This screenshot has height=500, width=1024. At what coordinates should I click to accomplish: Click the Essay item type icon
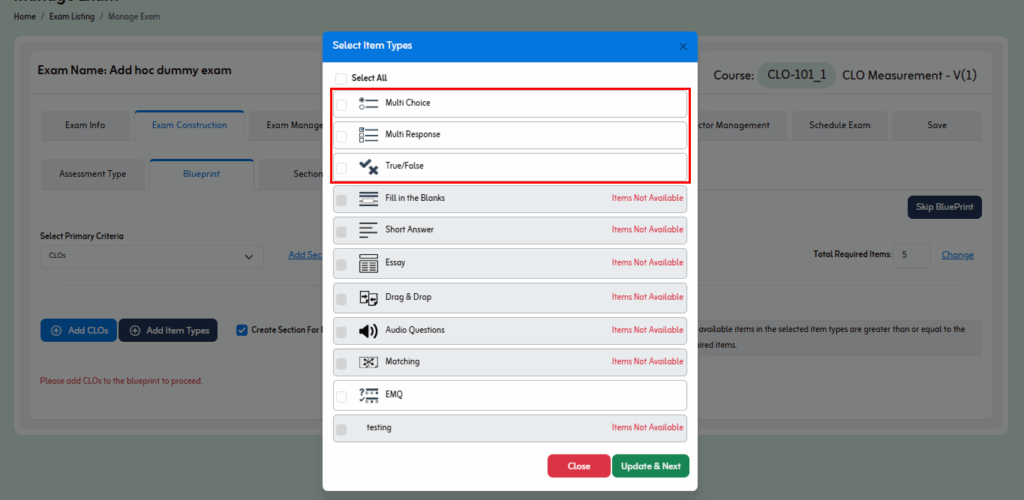pos(368,263)
